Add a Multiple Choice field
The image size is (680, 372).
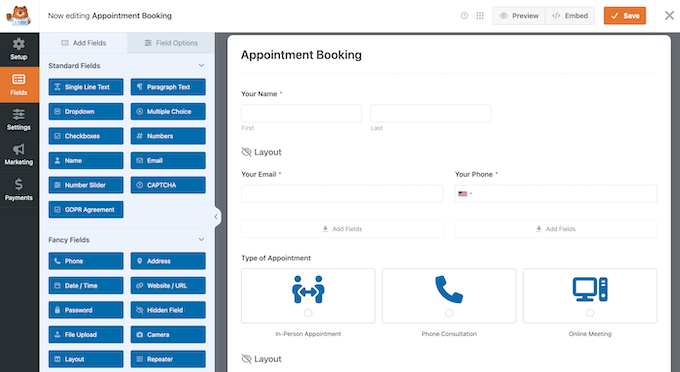pos(168,111)
